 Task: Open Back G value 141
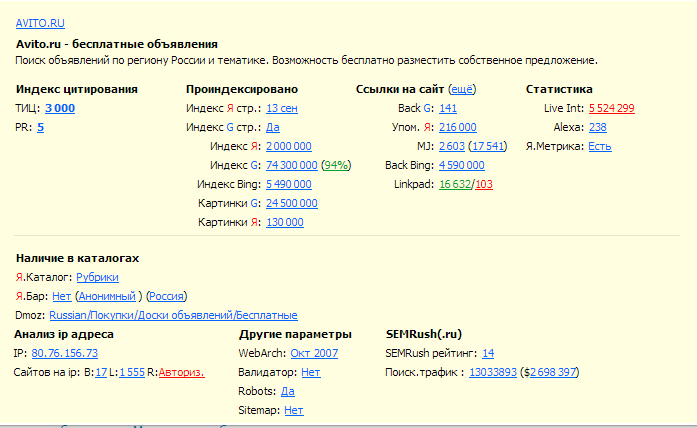point(447,108)
